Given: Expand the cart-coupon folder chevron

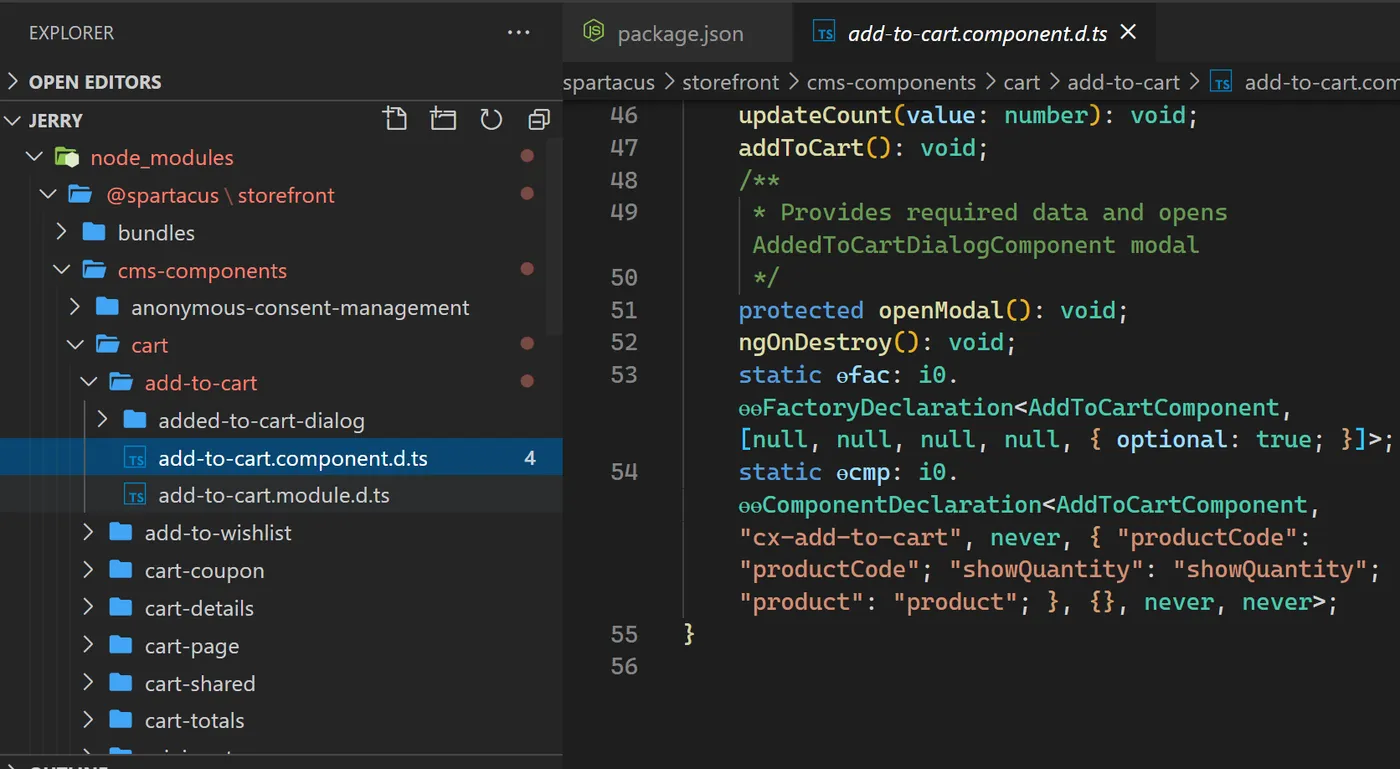Looking at the screenshot, I should click(89, 570).
